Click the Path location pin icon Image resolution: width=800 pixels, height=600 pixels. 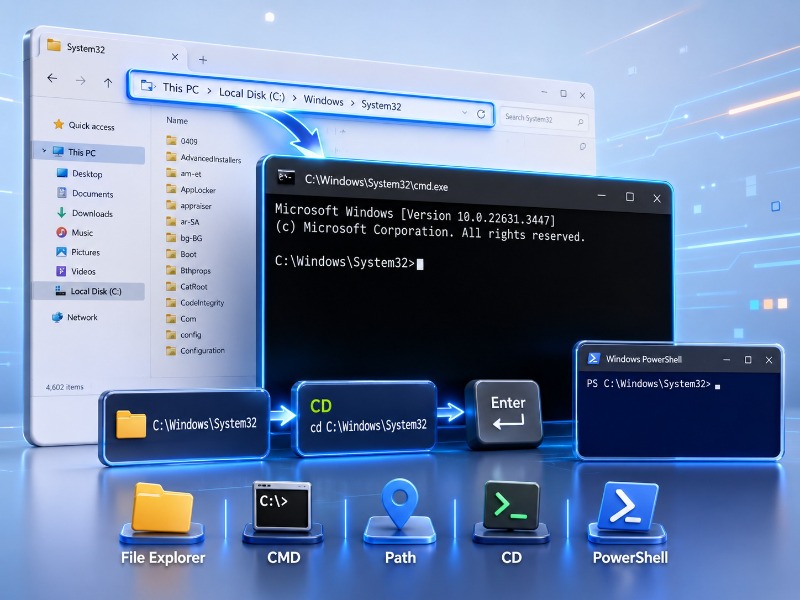pos(400,504)
